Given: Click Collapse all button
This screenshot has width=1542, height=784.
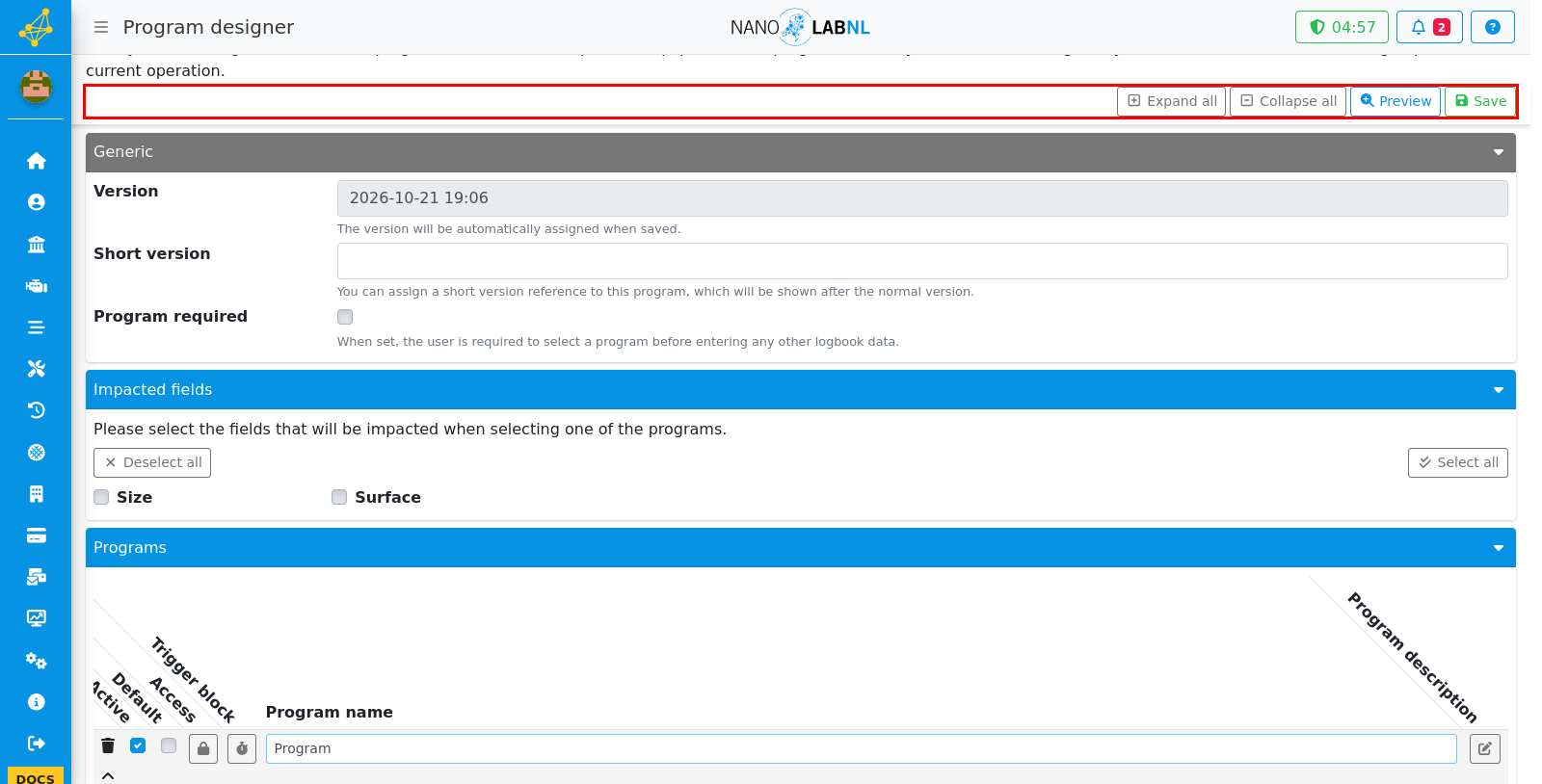Looking at the screenshot, I should (1288, 101).
